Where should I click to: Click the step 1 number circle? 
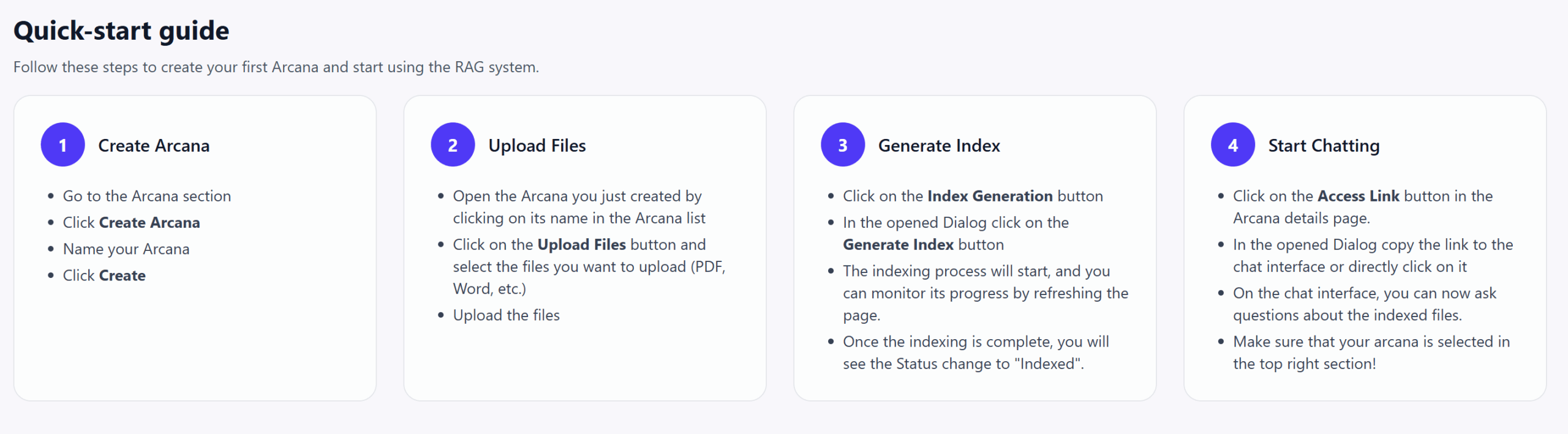(x=62, y=145)
